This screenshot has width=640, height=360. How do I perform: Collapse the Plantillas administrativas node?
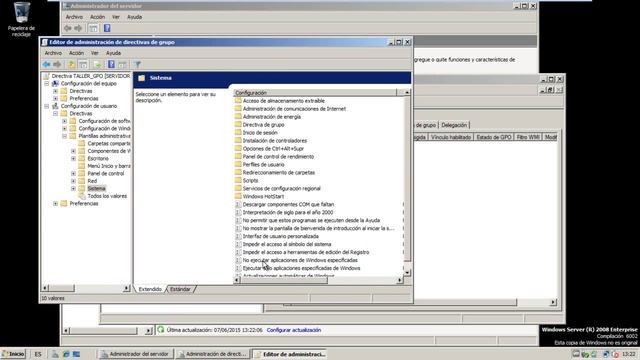64,136
